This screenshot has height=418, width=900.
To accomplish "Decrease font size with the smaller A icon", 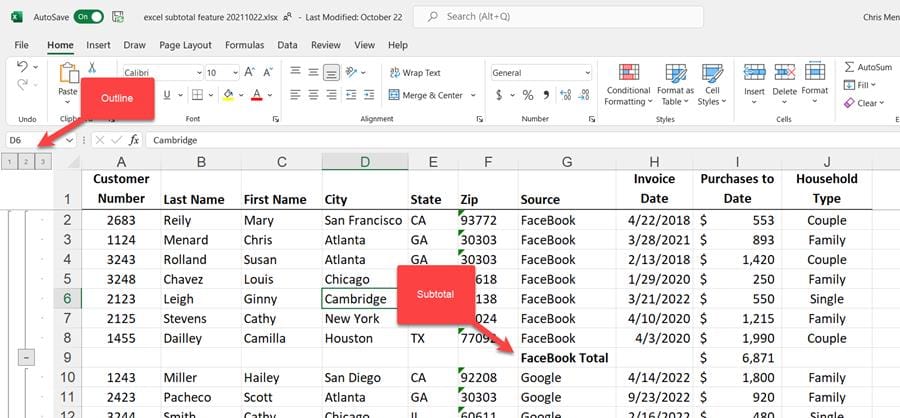I will (268, 72).
